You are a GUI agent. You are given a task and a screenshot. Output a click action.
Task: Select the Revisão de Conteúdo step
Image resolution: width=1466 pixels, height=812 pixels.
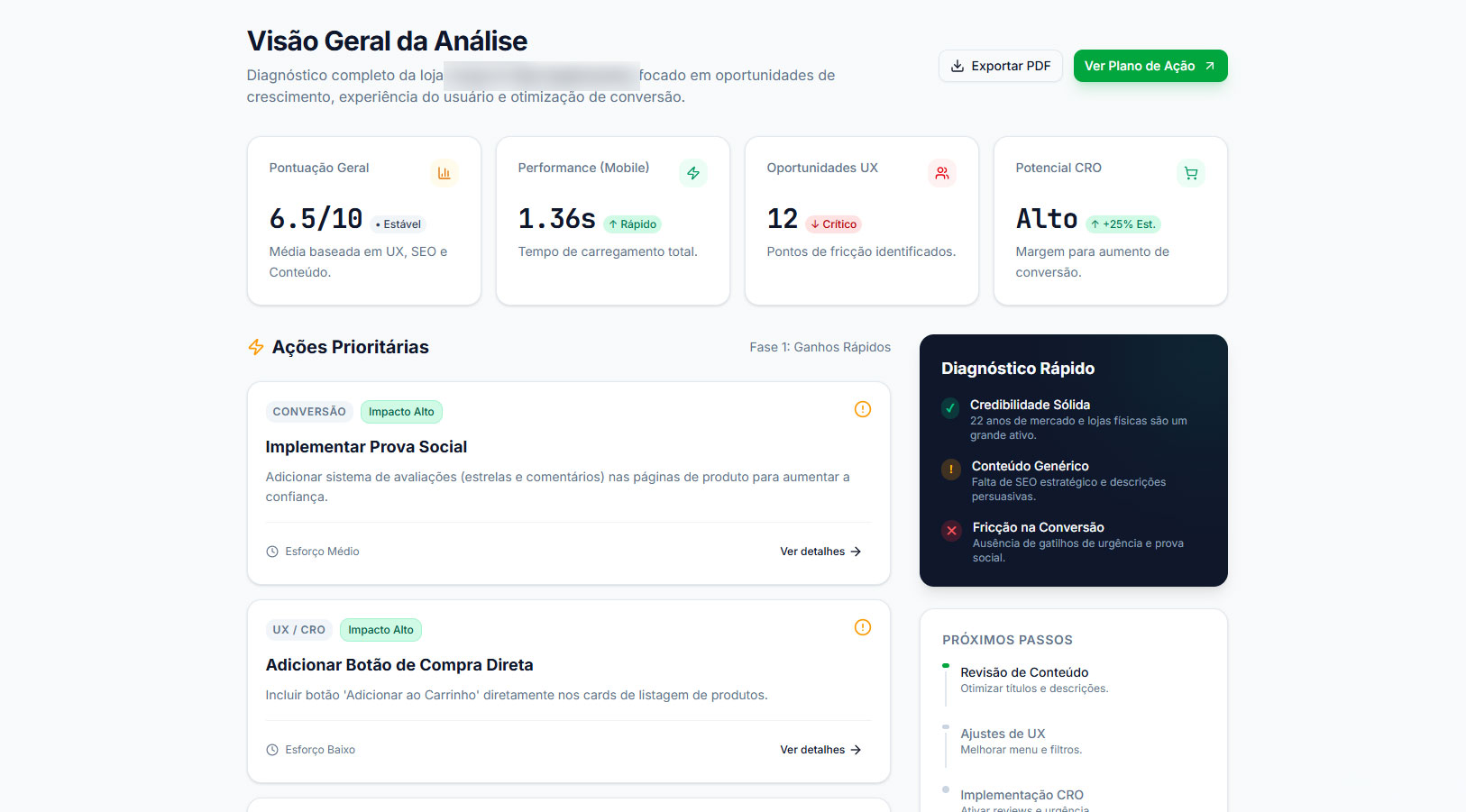(x=1024, y=672)
